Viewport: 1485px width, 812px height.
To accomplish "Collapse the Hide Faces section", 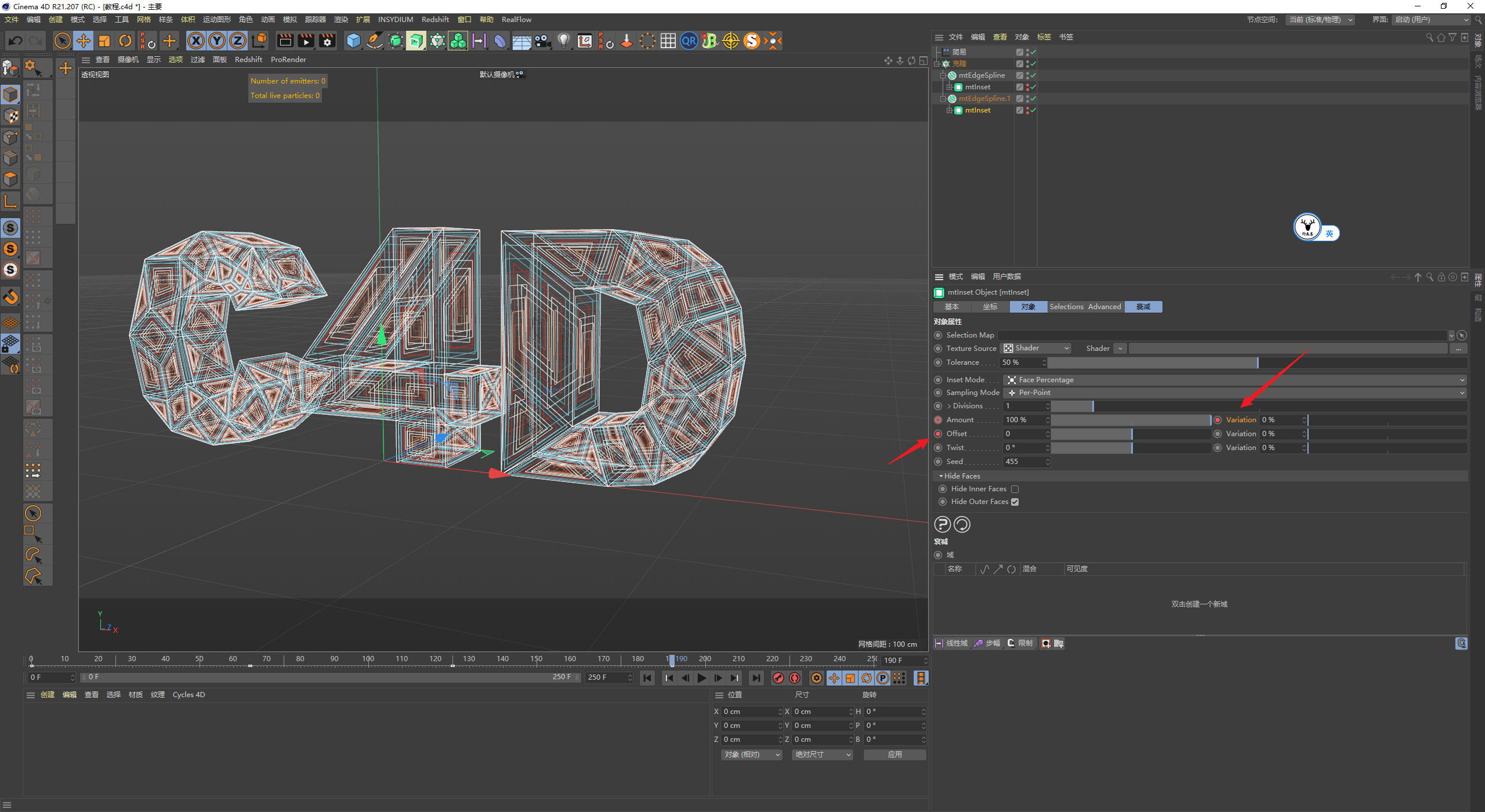I will pos(941,476).
